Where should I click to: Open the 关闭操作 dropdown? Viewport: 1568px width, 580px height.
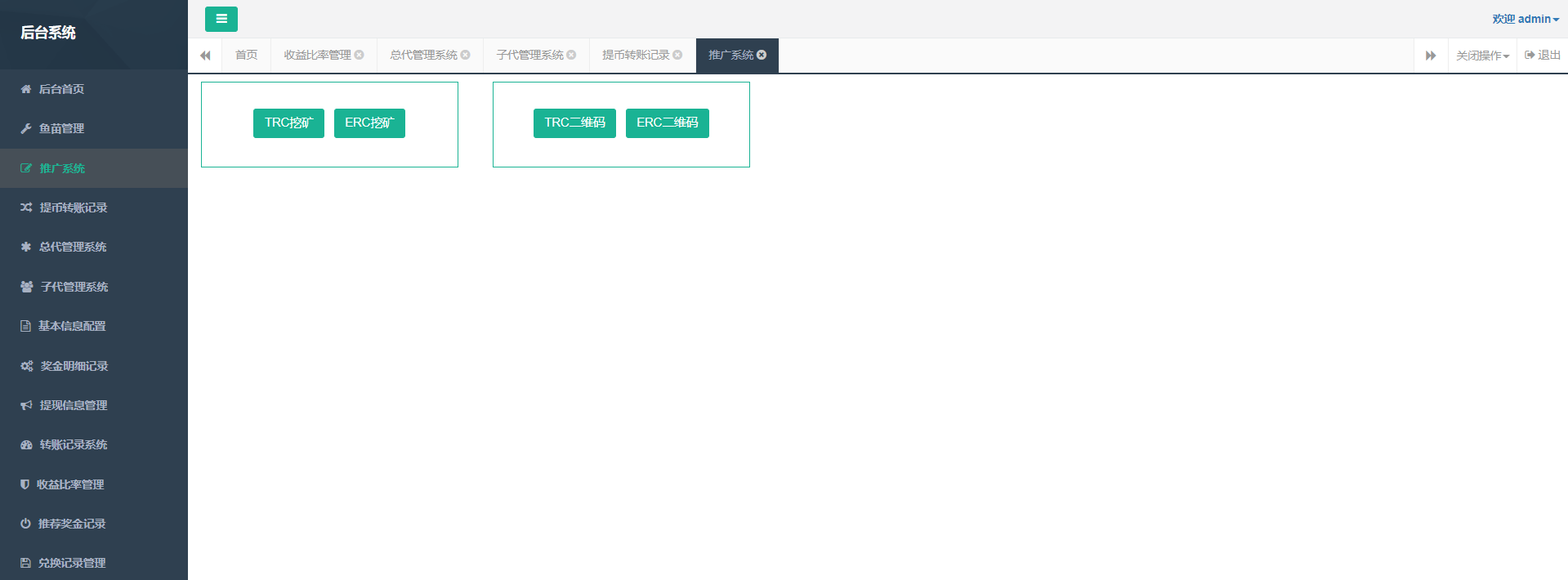1482,56
